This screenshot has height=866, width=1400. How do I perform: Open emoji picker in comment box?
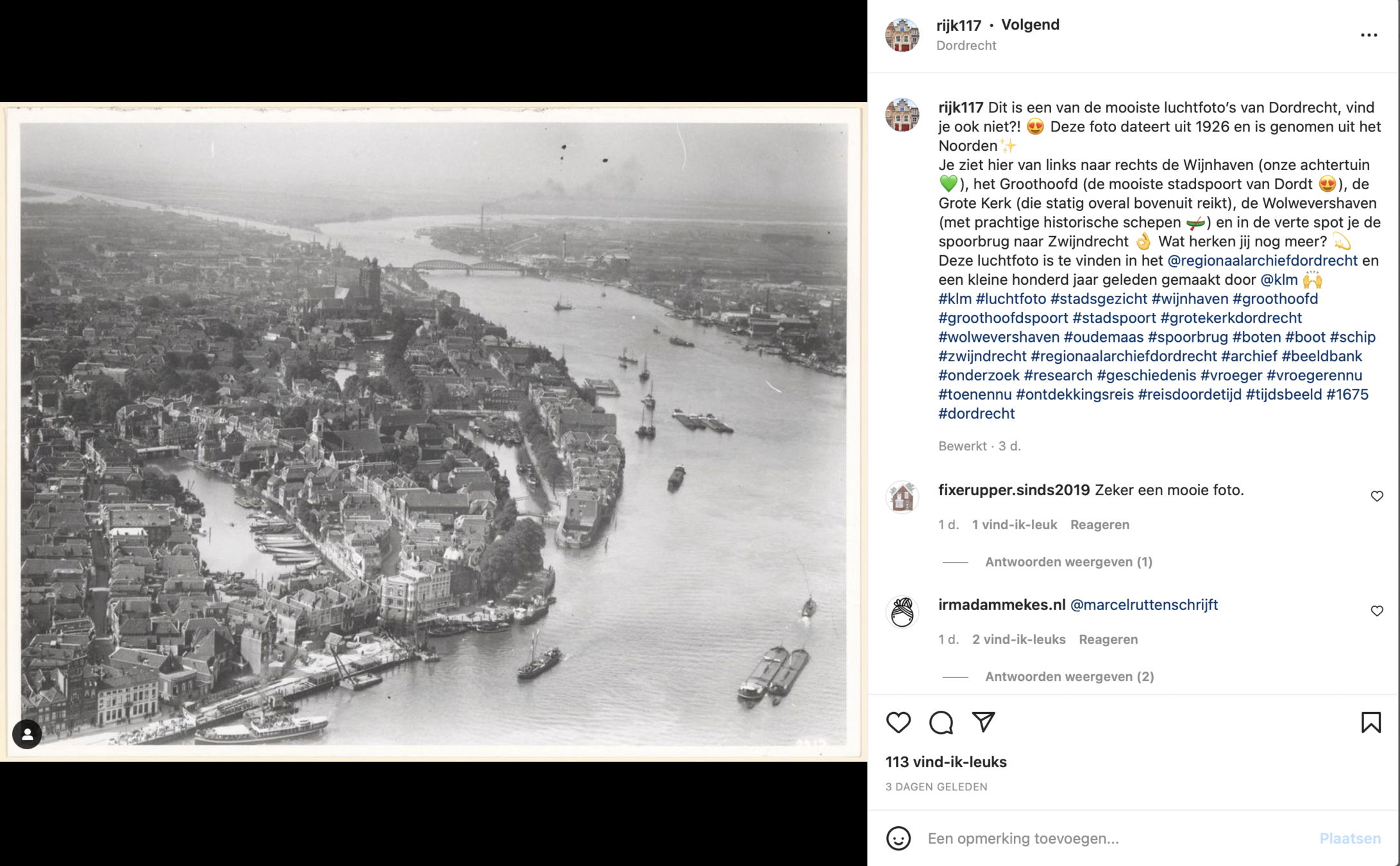click(898, 838)
